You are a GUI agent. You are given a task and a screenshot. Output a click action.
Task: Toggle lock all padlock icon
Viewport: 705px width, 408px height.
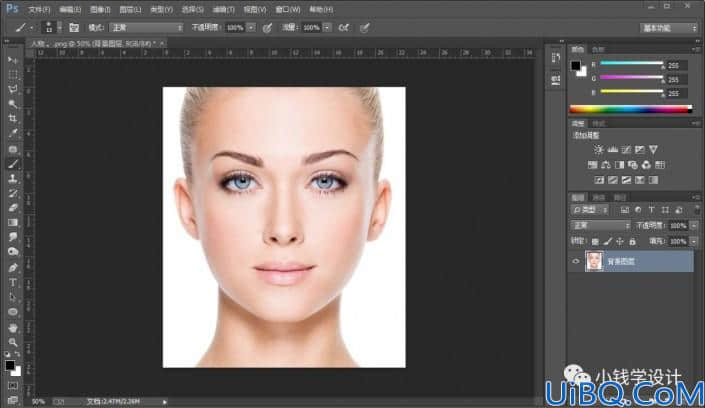632,242
